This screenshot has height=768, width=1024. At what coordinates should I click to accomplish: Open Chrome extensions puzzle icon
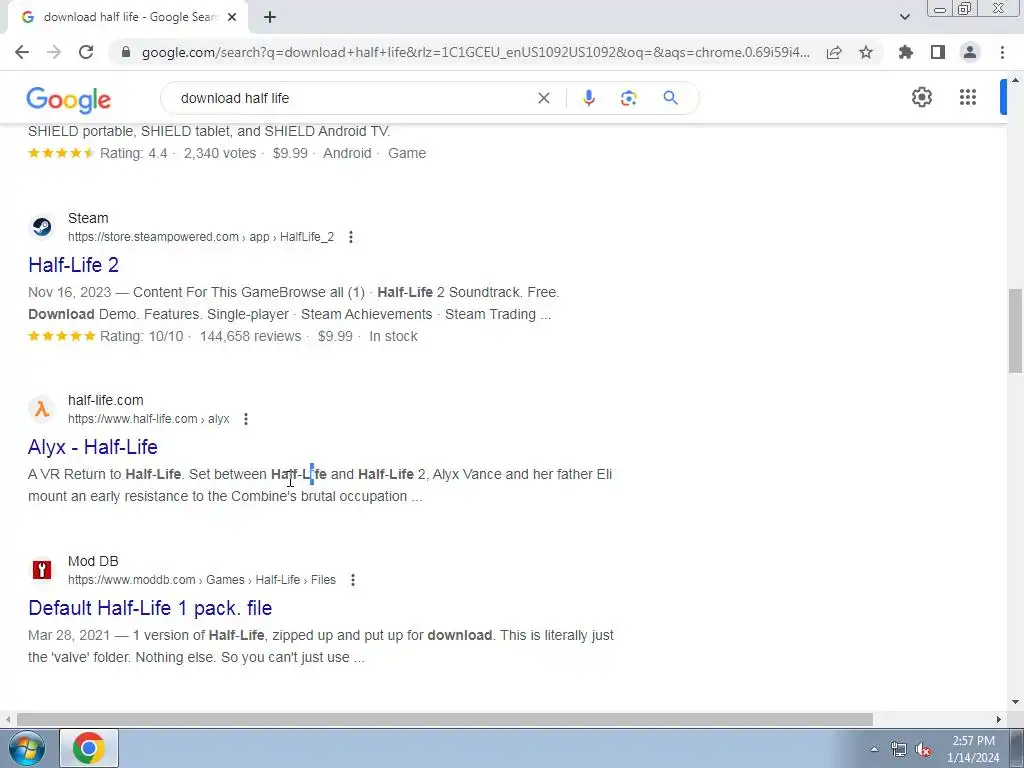click(x=906, y=52)
